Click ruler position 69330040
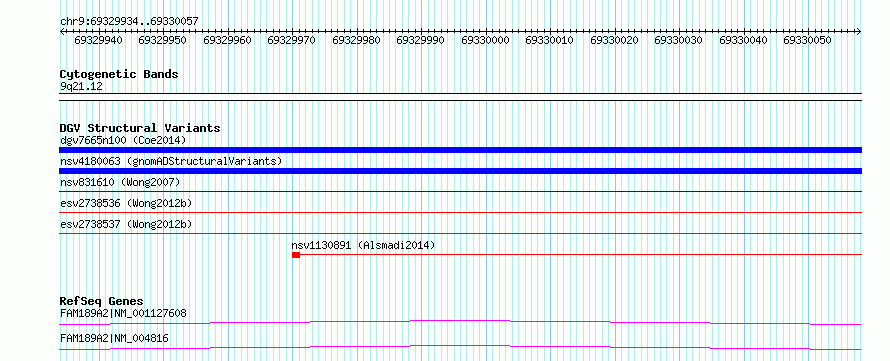Viewport: 890px width, 361px height. tap(744, 40)
